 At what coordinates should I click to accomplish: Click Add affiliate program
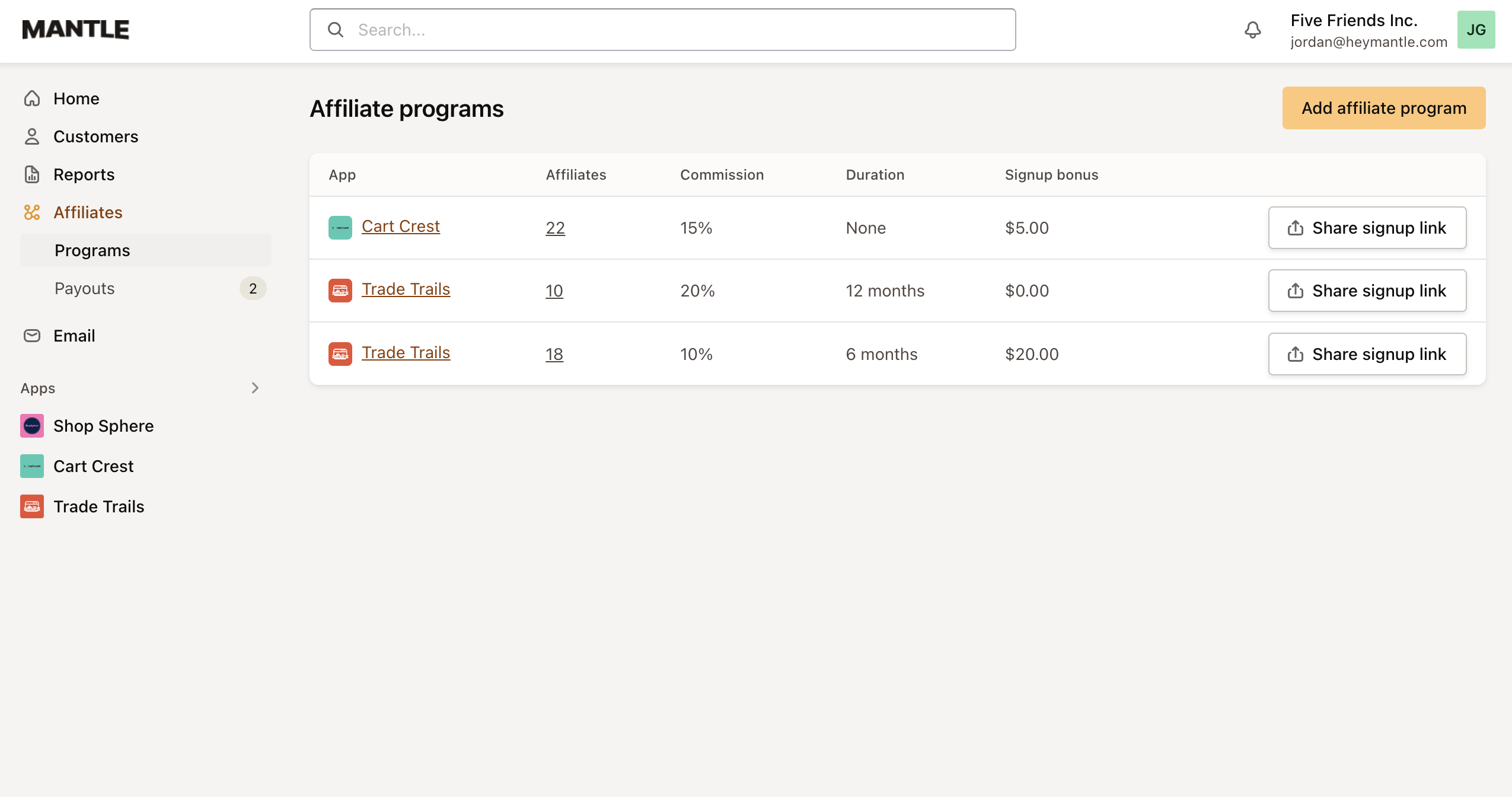click(1383, 107)
